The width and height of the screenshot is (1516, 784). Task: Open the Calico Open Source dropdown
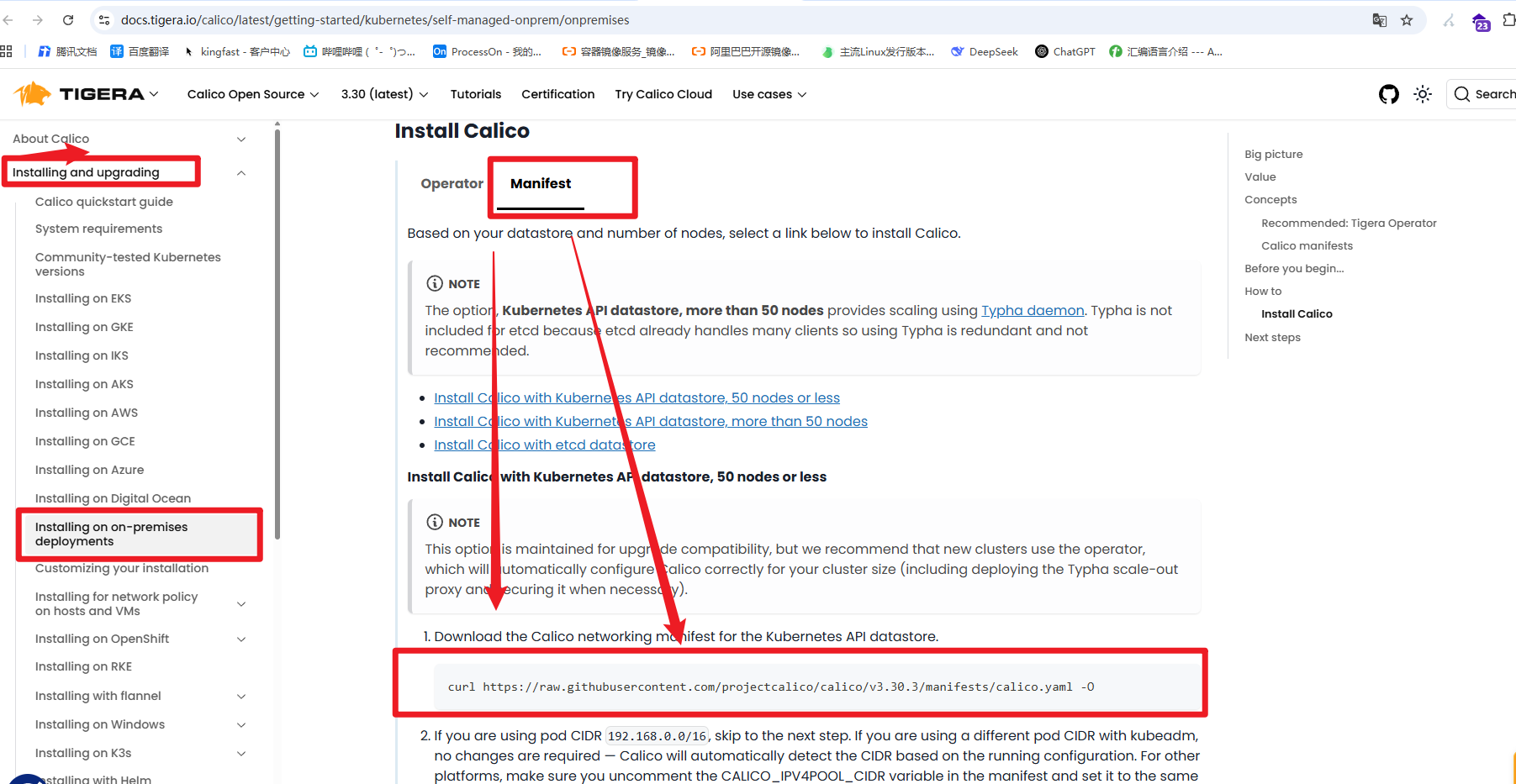(x=253, y=94)
